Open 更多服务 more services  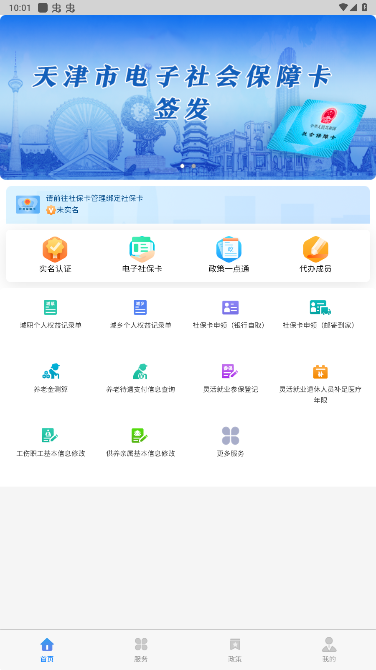(230, 442)
